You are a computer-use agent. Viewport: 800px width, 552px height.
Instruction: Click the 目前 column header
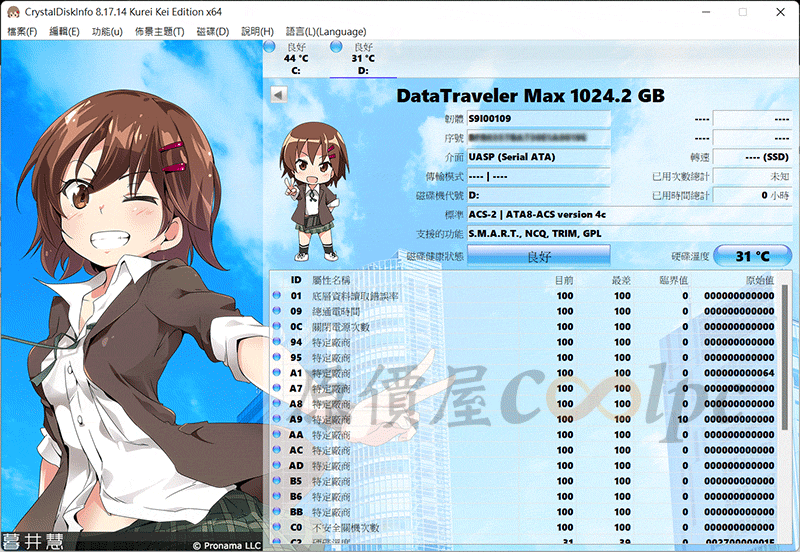click(564, 280)
